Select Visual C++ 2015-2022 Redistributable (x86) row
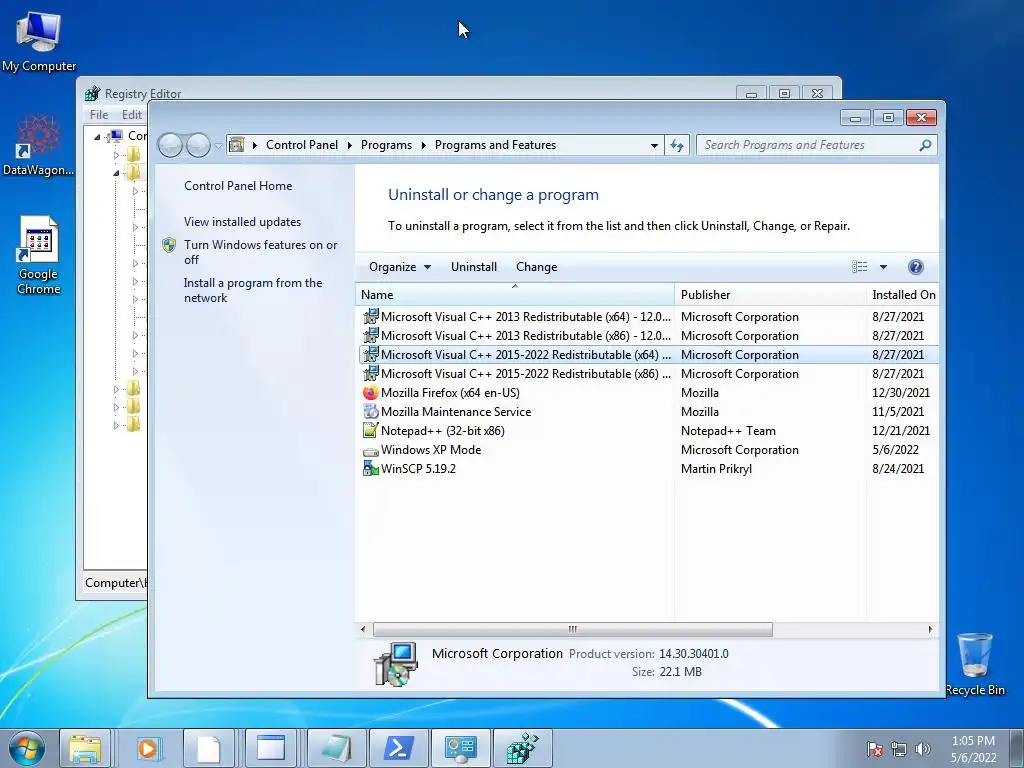 click(648, 374)
